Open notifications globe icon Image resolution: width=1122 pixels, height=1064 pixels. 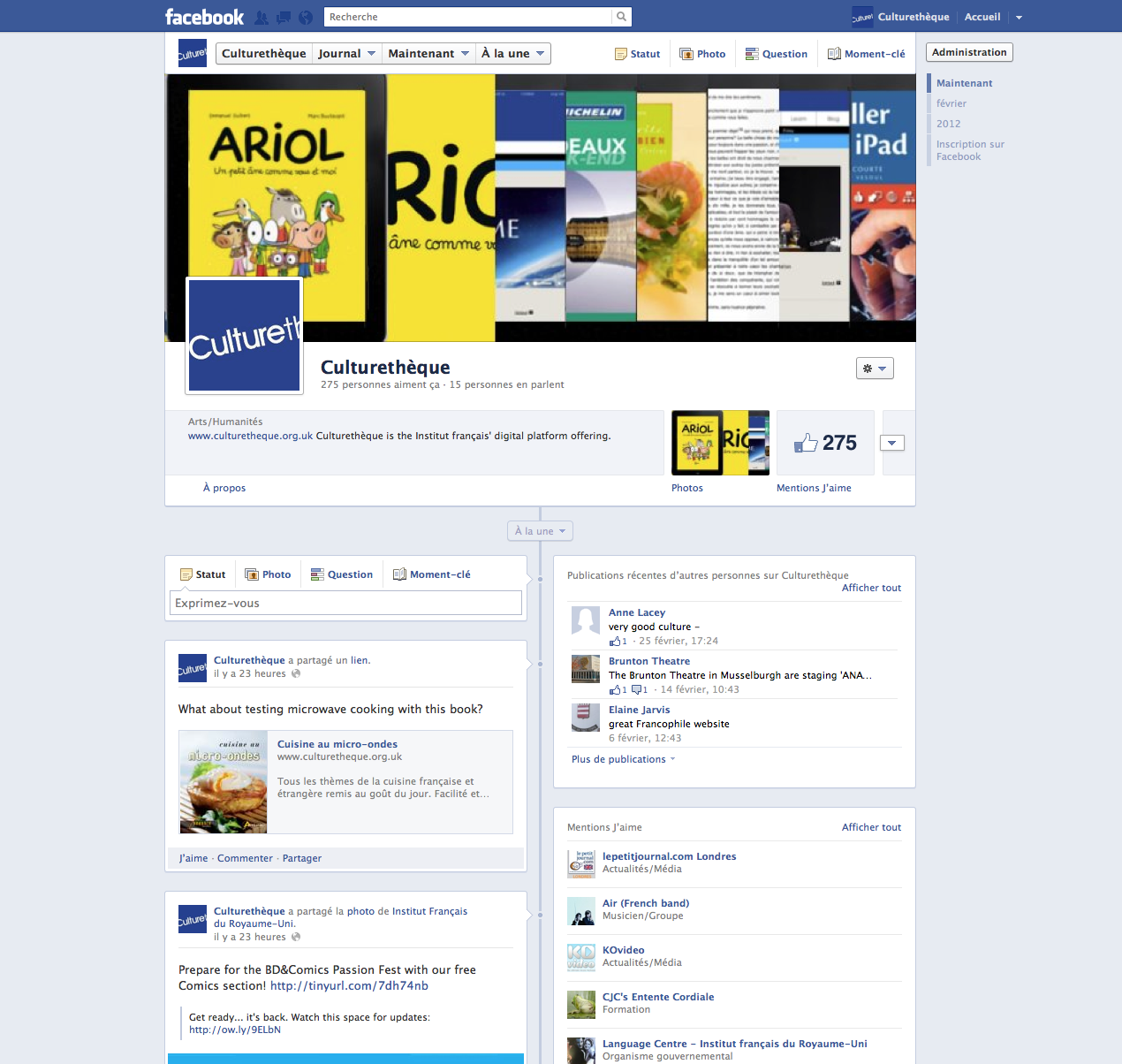point(306,17)
